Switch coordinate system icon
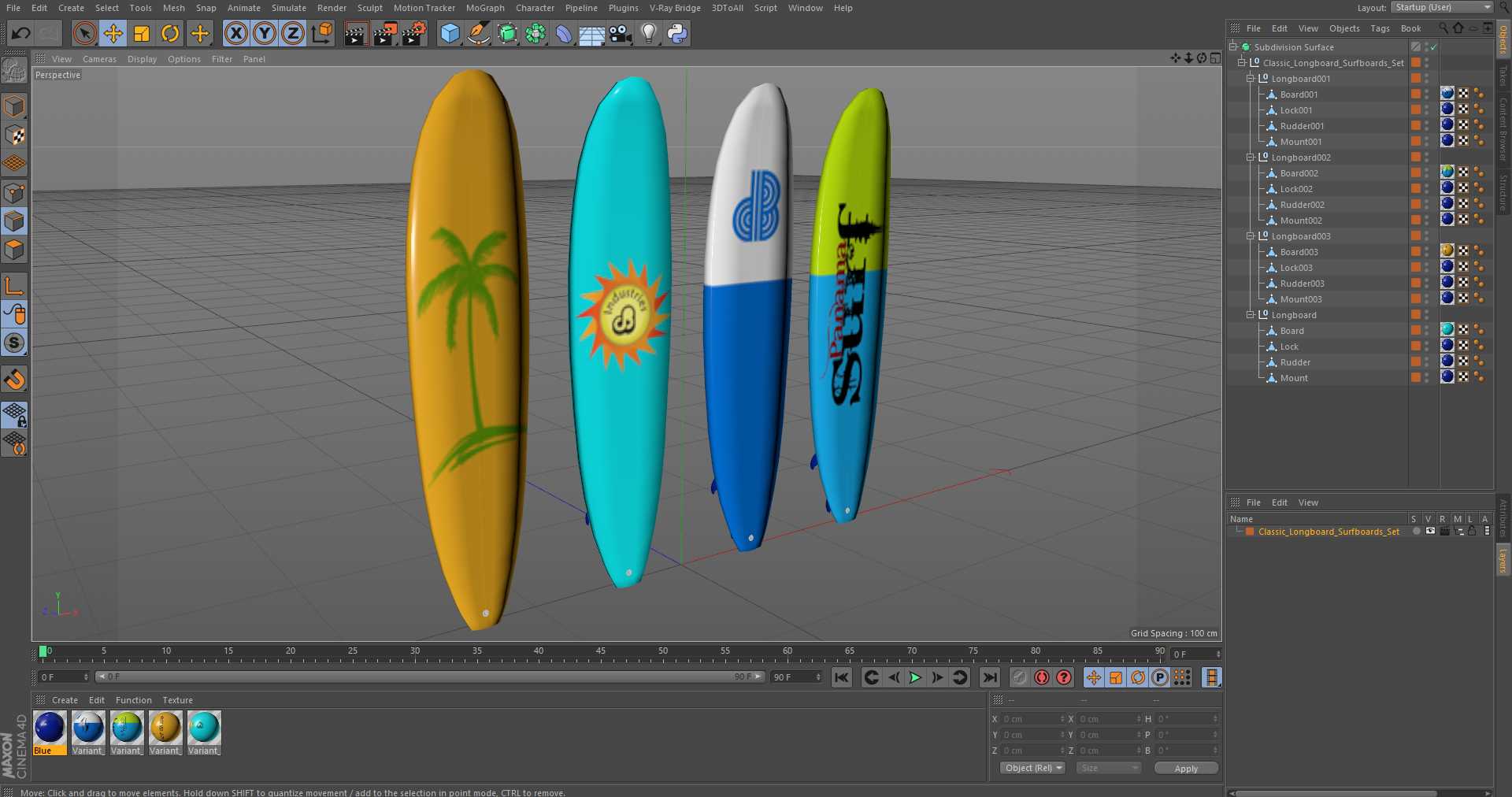The width and height of the screenshot is (1512, 797). (322, 33)
